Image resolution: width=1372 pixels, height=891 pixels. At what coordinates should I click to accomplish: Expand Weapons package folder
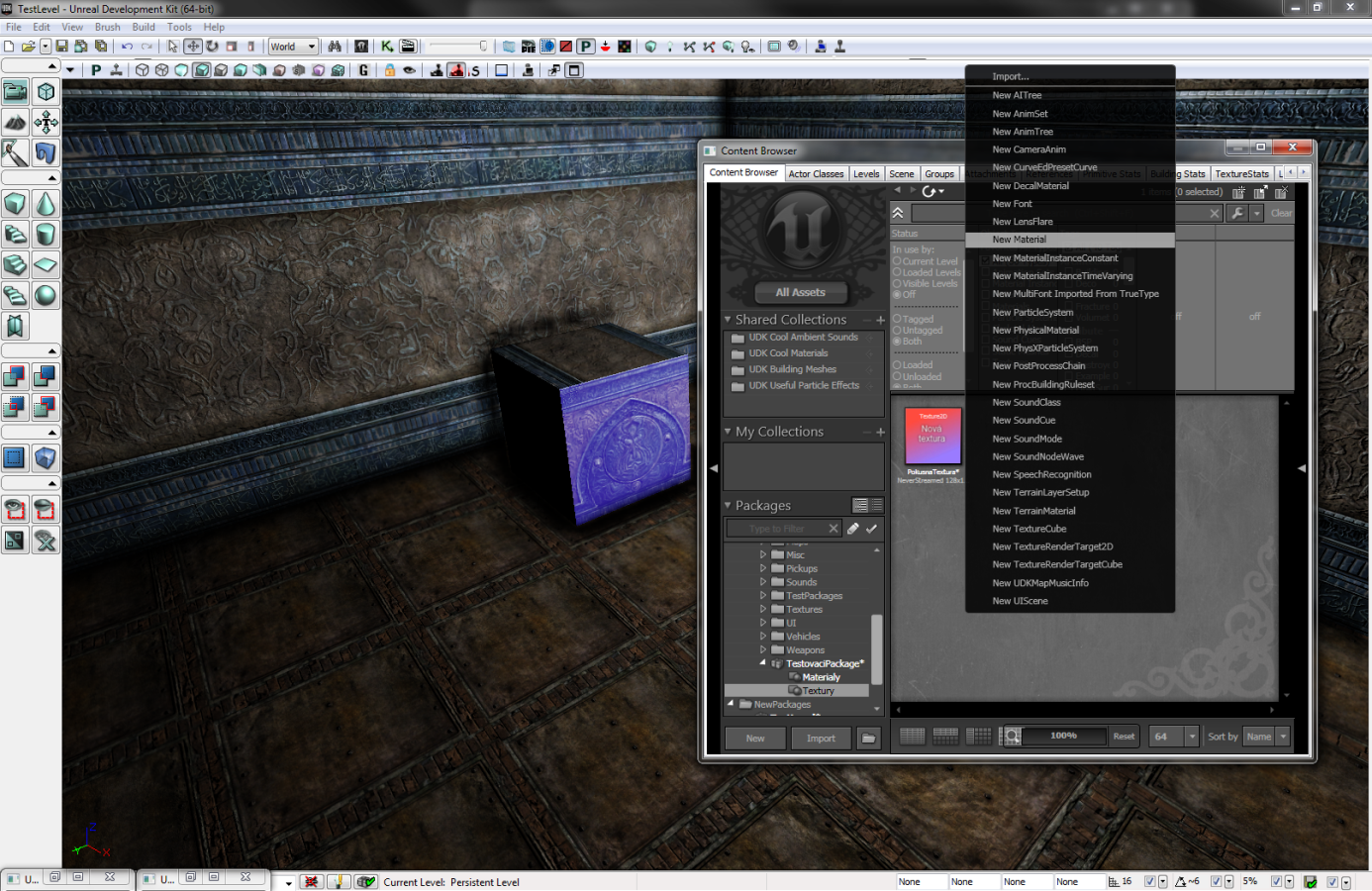tap(763, 650)
